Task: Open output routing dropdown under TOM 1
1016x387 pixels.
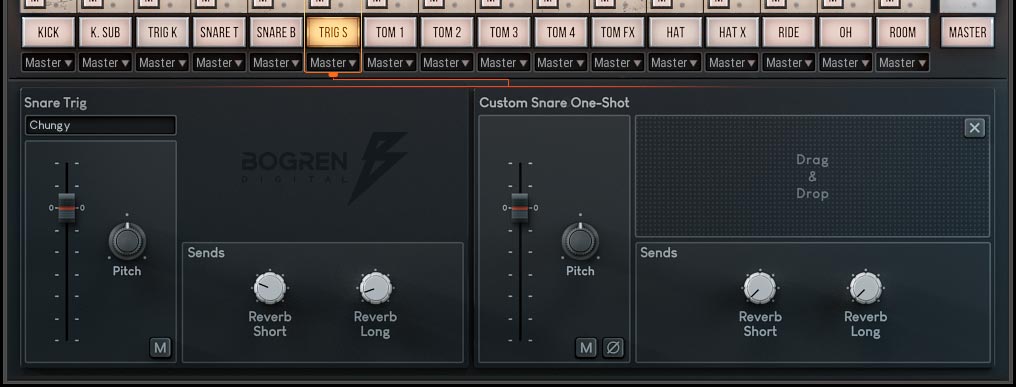Action: (x=391, y=63)
